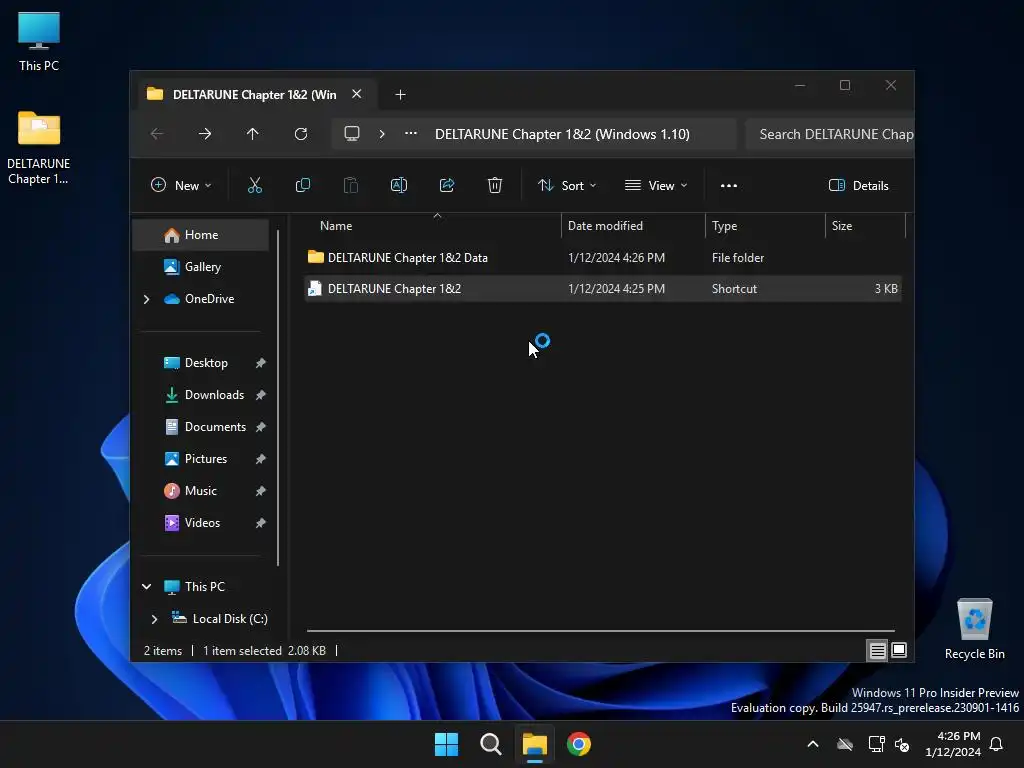Click the muted volume tray icon

pos(902,744)
